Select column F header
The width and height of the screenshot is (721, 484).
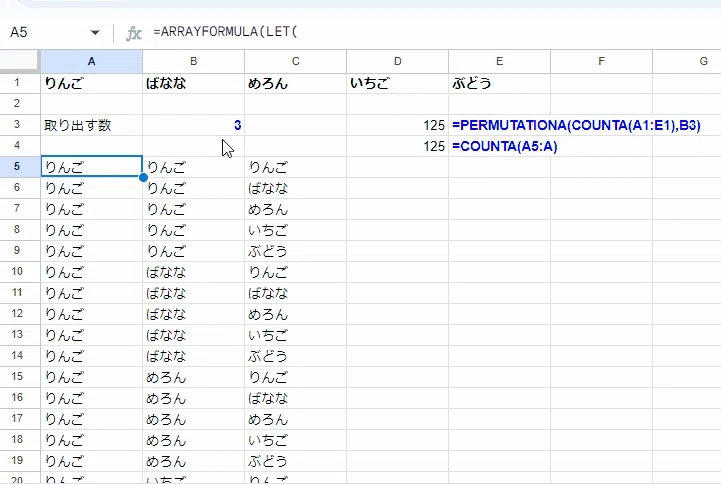pos(601,62)
